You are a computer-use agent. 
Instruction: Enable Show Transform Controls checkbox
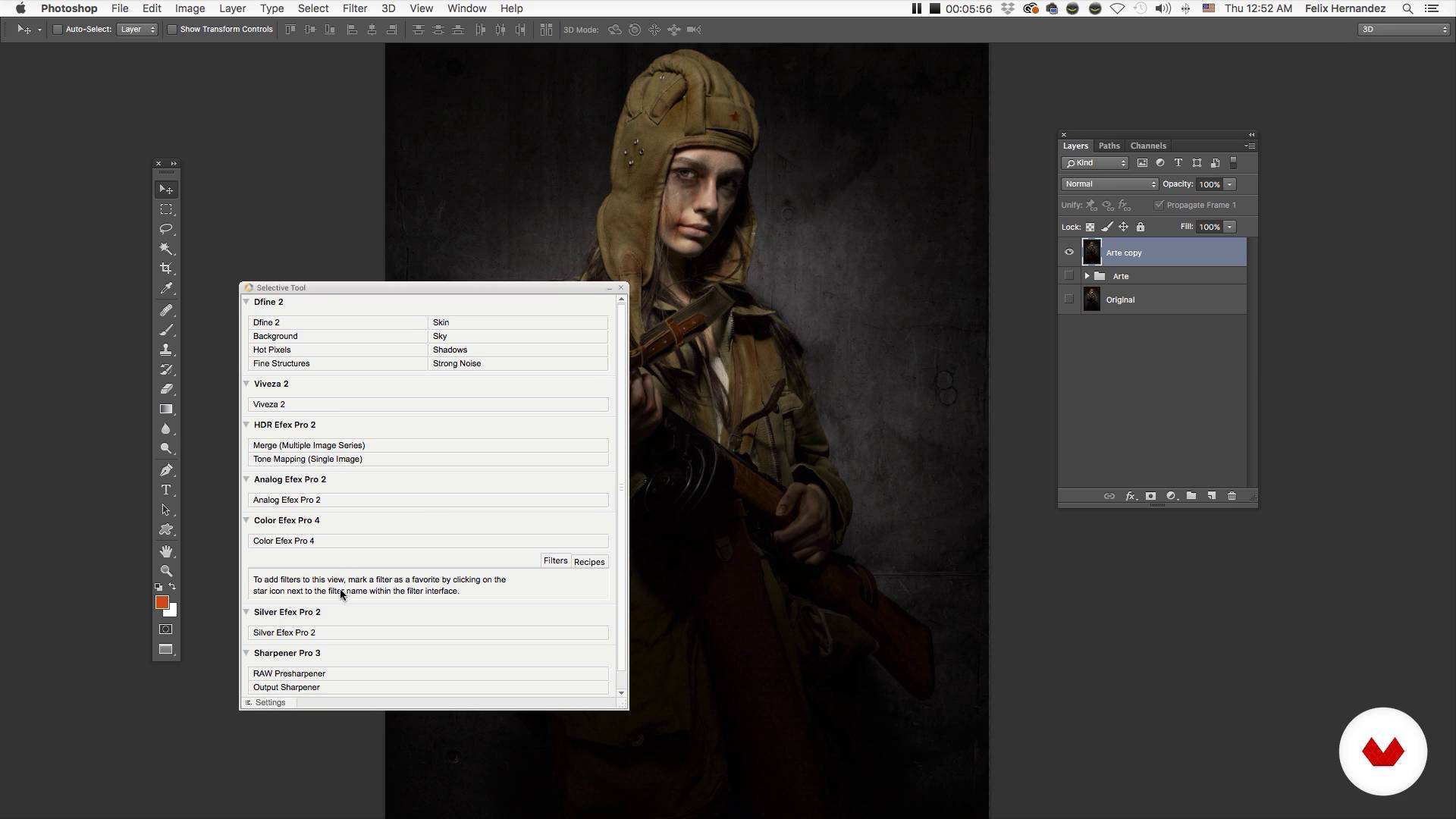172,30
